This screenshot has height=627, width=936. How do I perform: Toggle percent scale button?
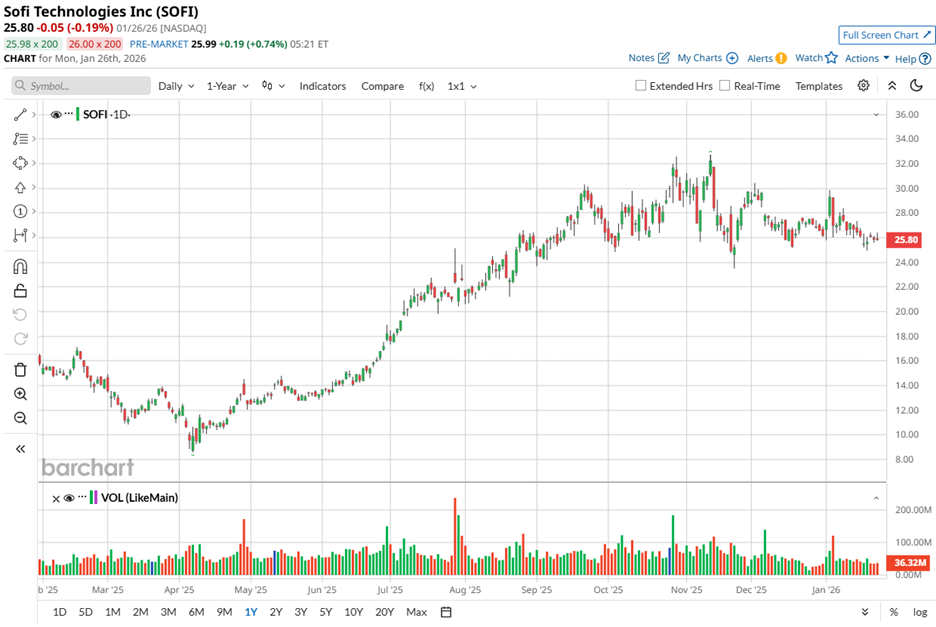point(894,612)
